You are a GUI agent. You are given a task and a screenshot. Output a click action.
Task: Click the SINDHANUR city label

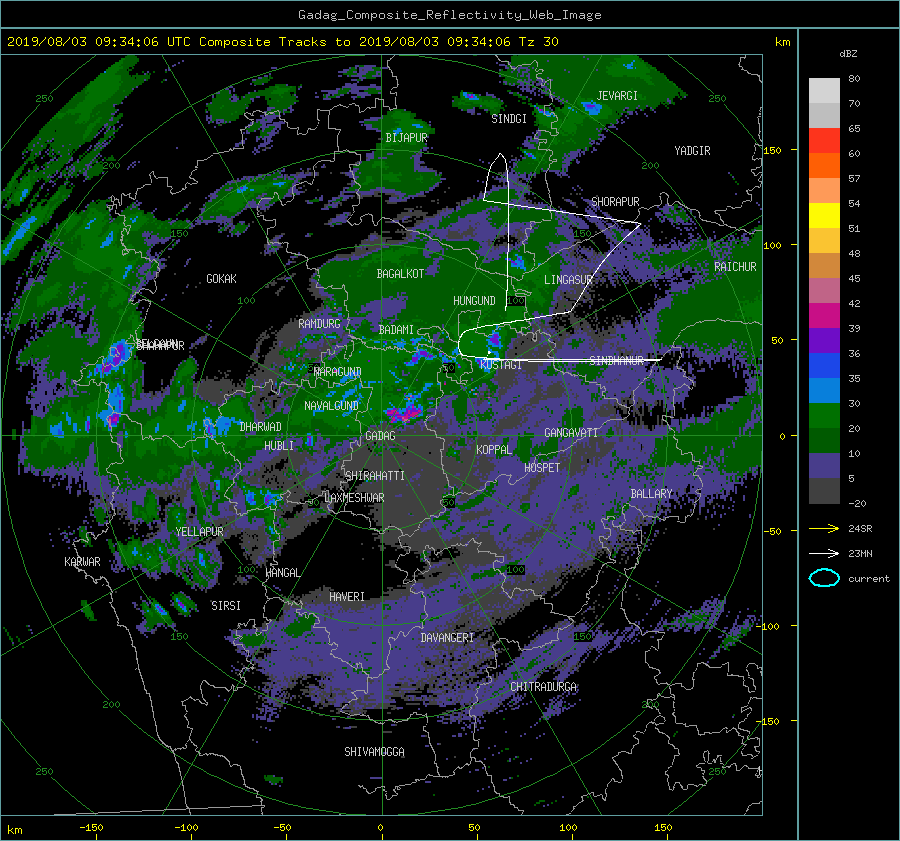click(617, 361)
